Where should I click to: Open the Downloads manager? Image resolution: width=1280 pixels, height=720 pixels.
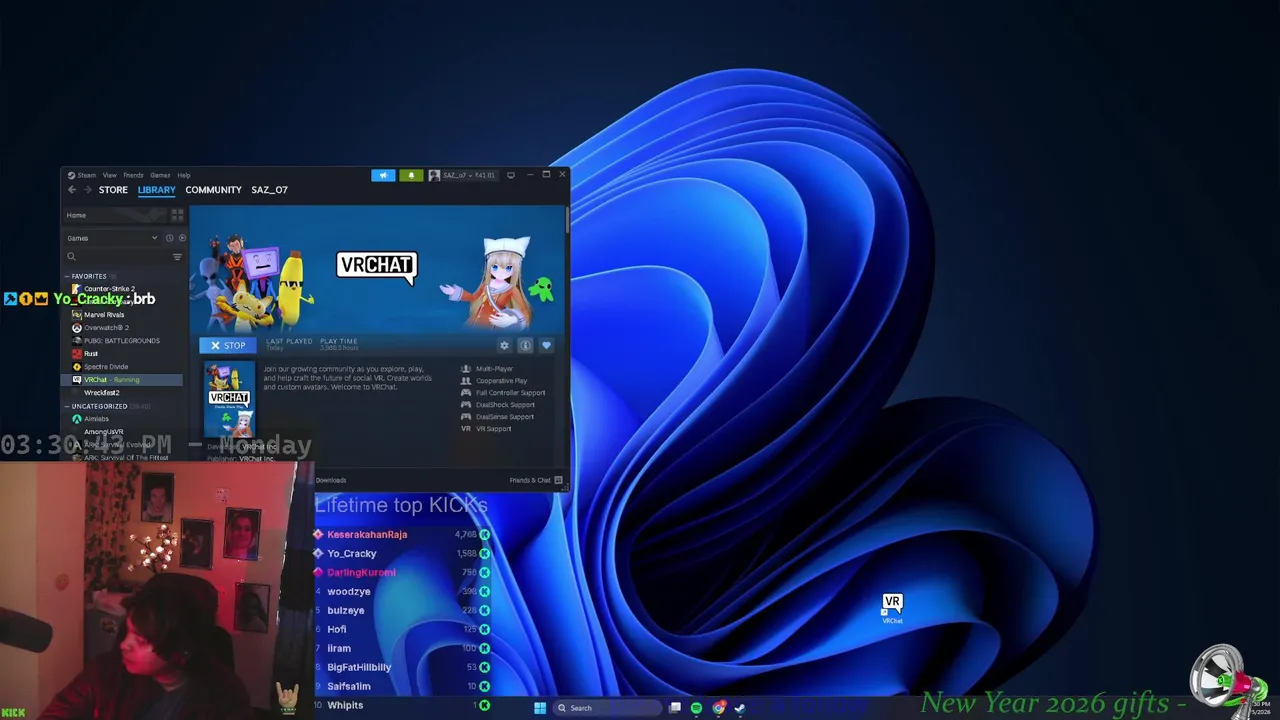pos(331,480)
